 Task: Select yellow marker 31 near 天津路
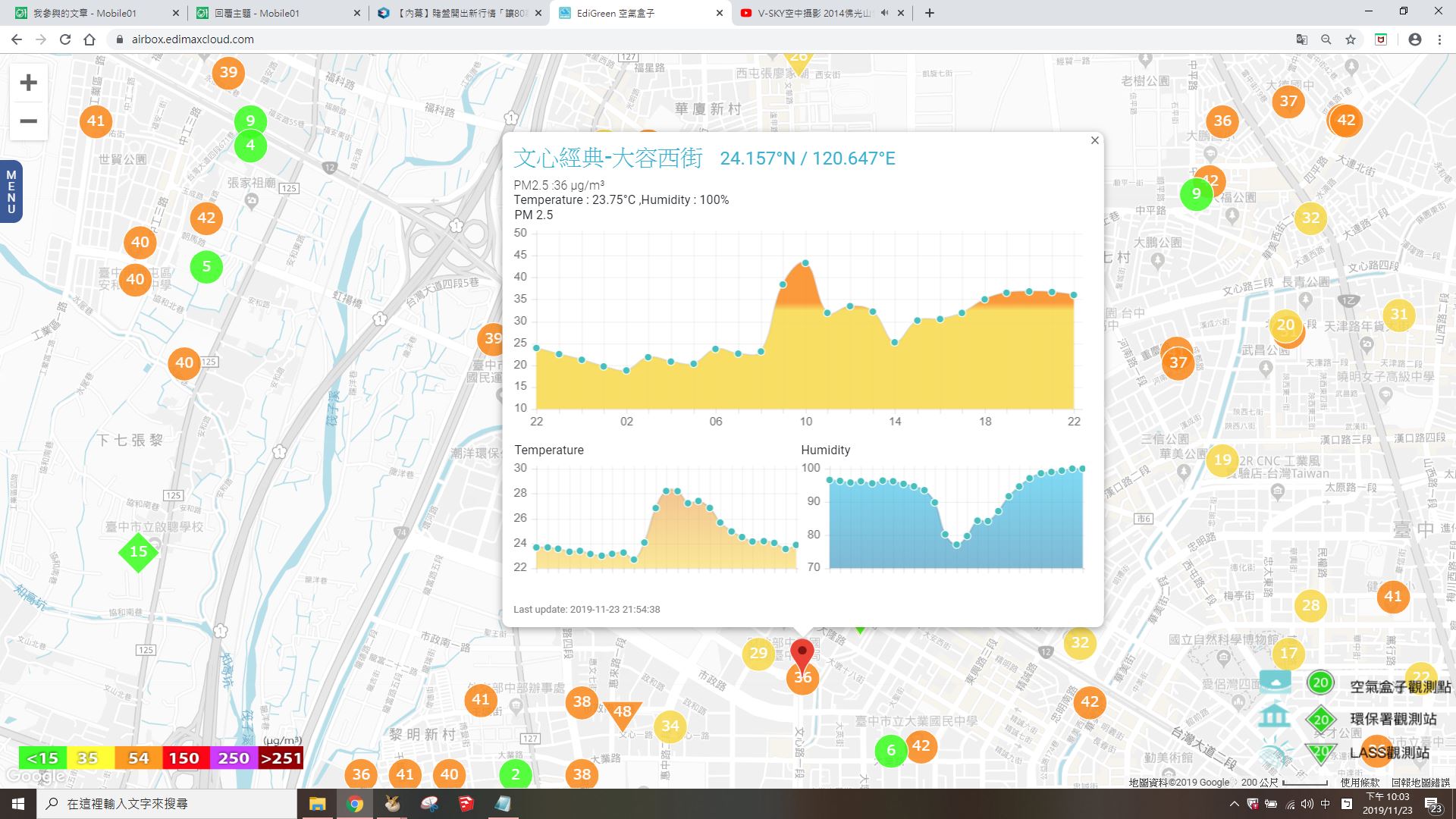tap(1399, 314)
